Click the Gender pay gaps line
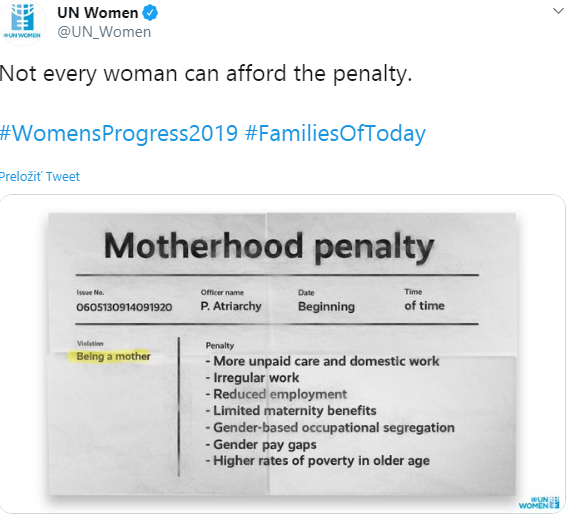 [261, 444]
